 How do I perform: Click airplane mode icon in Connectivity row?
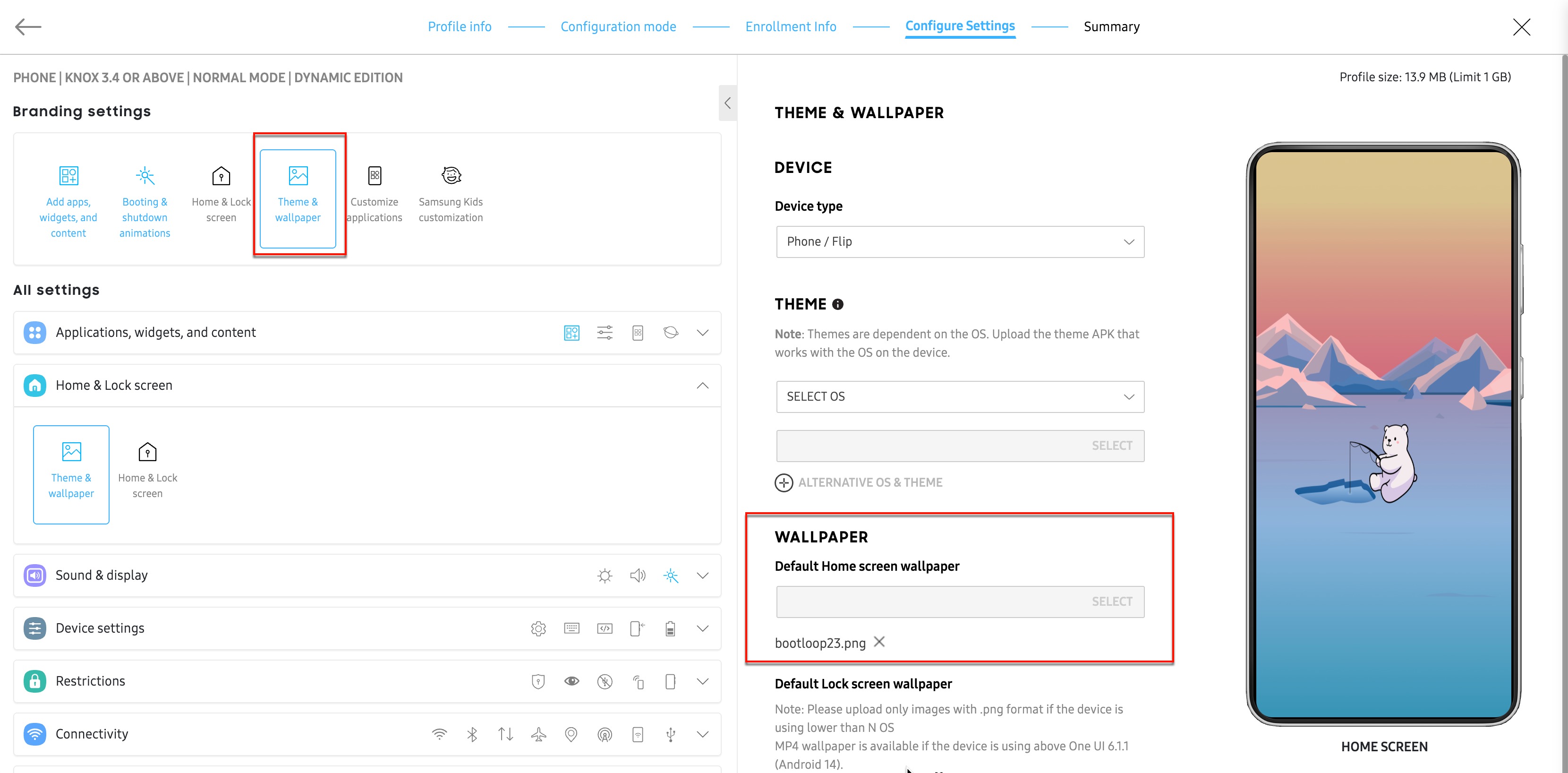pos(538,734)
